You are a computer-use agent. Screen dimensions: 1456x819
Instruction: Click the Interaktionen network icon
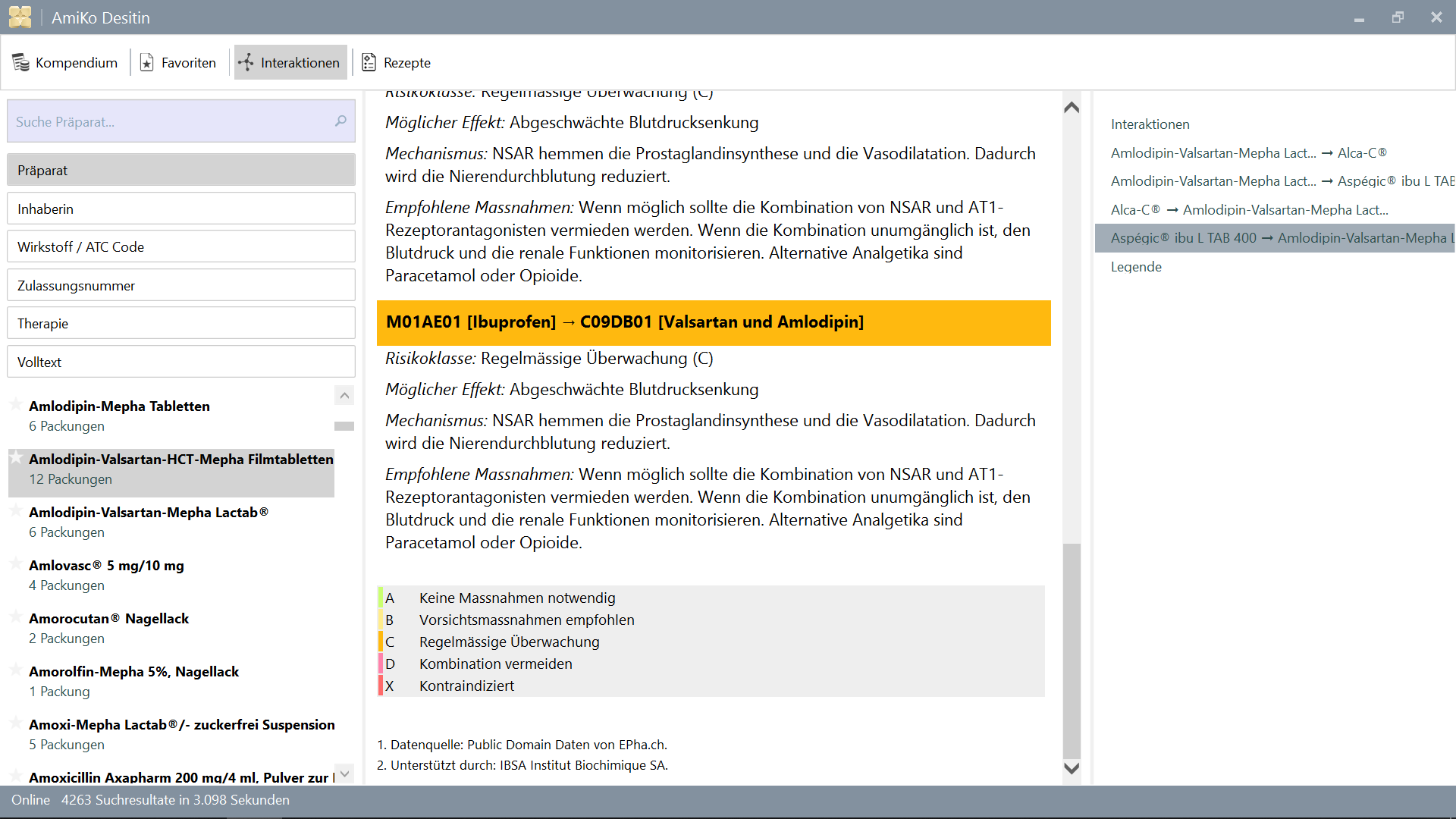pos(246,63)
